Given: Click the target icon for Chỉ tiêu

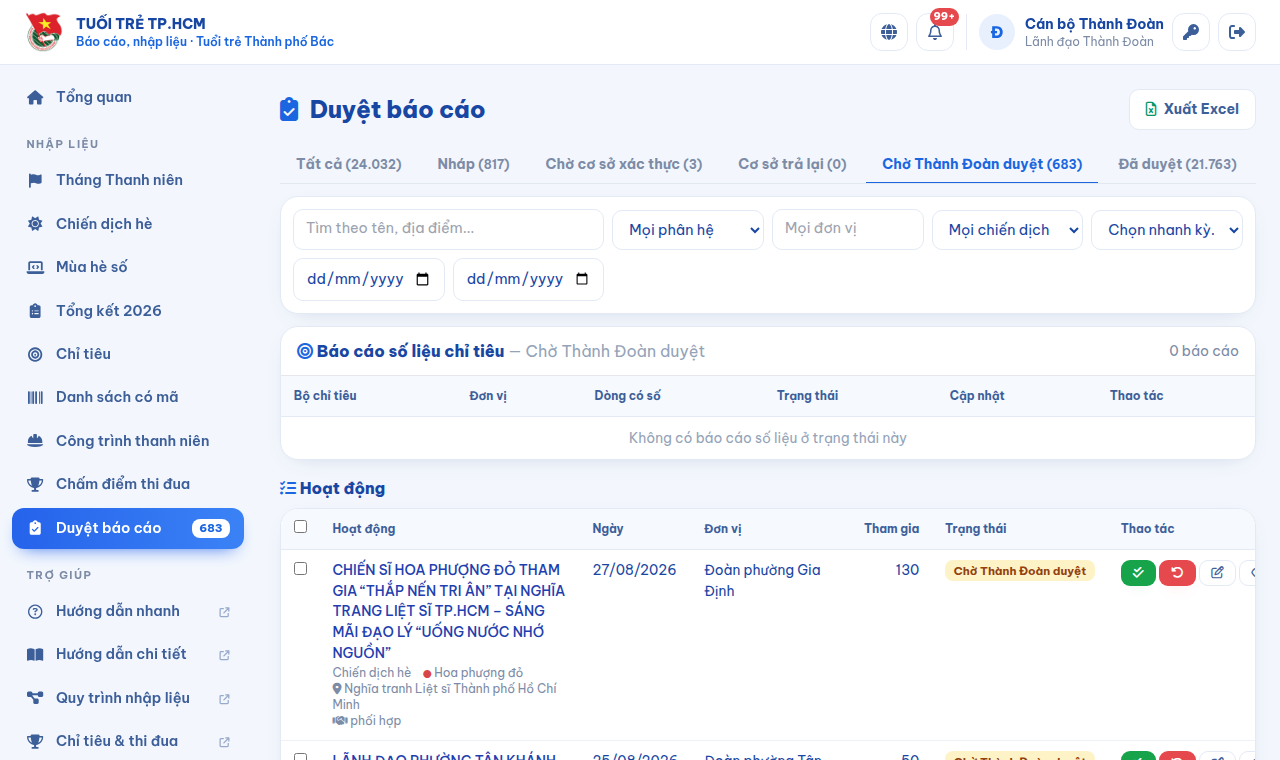Looking at the screenshot, I should pyautogui.click(x=35, y=354).
